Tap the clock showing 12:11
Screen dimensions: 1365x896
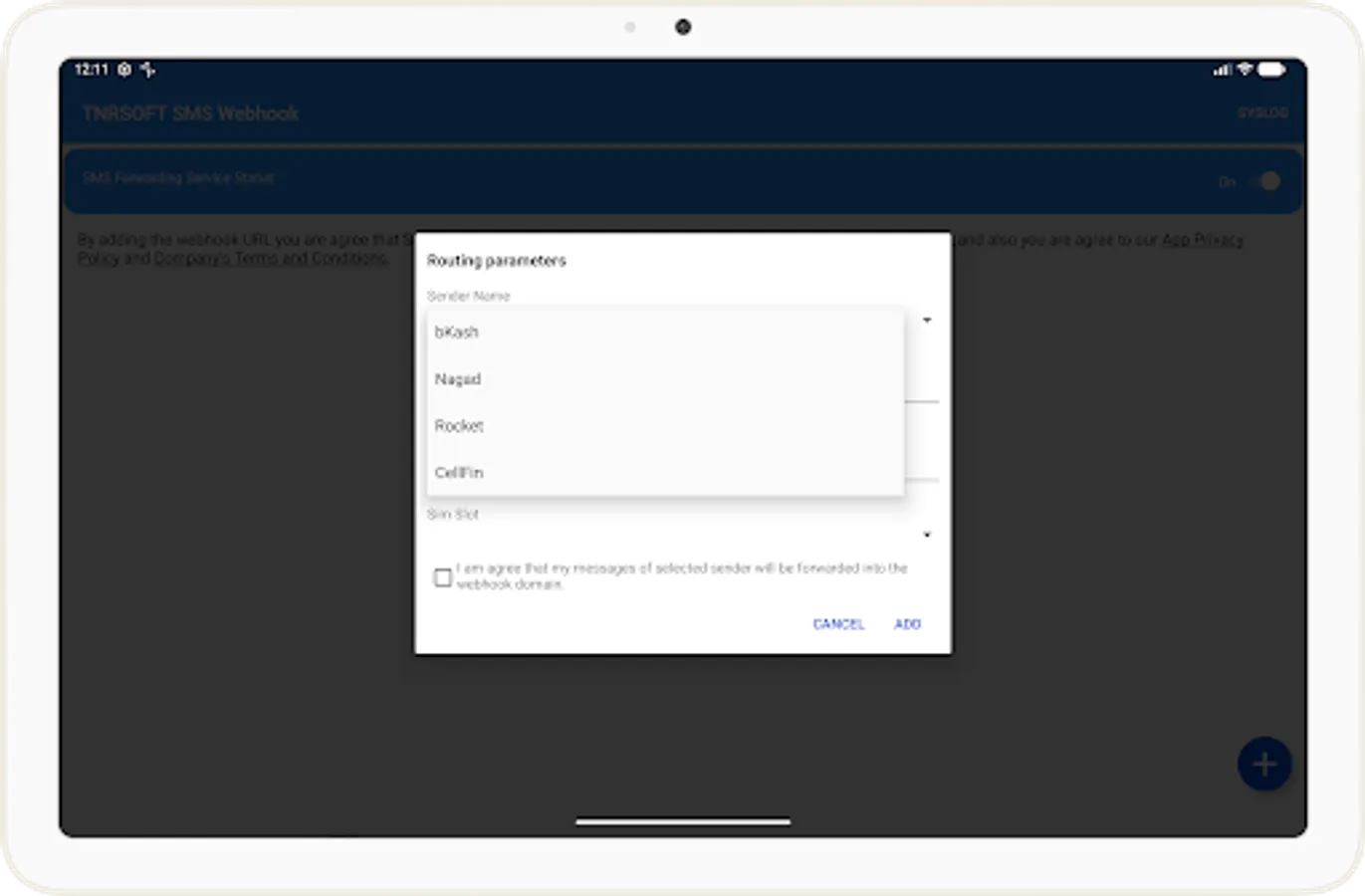coord(90,70)
